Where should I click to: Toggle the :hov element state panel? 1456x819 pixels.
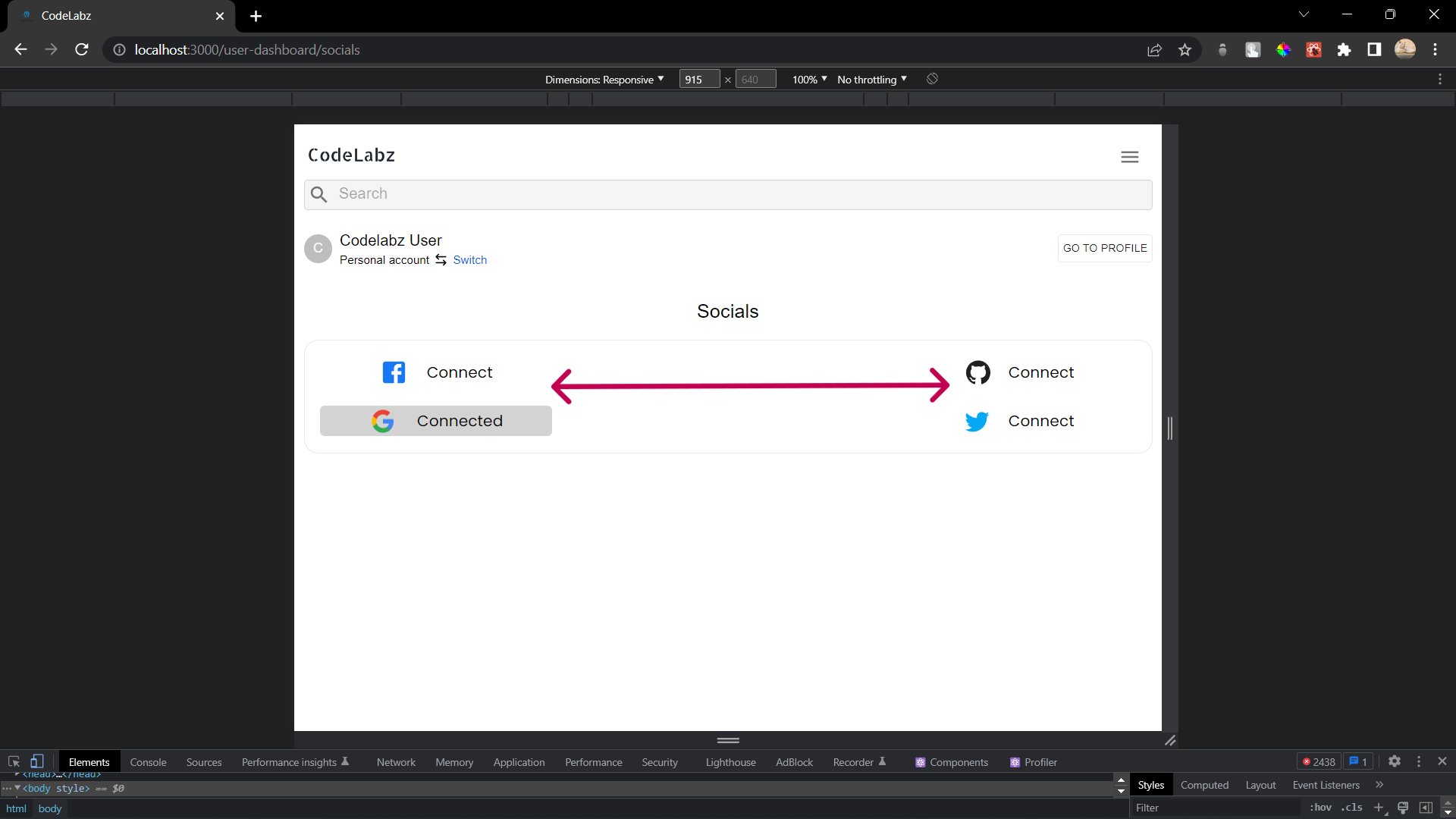click(1322, 808)
